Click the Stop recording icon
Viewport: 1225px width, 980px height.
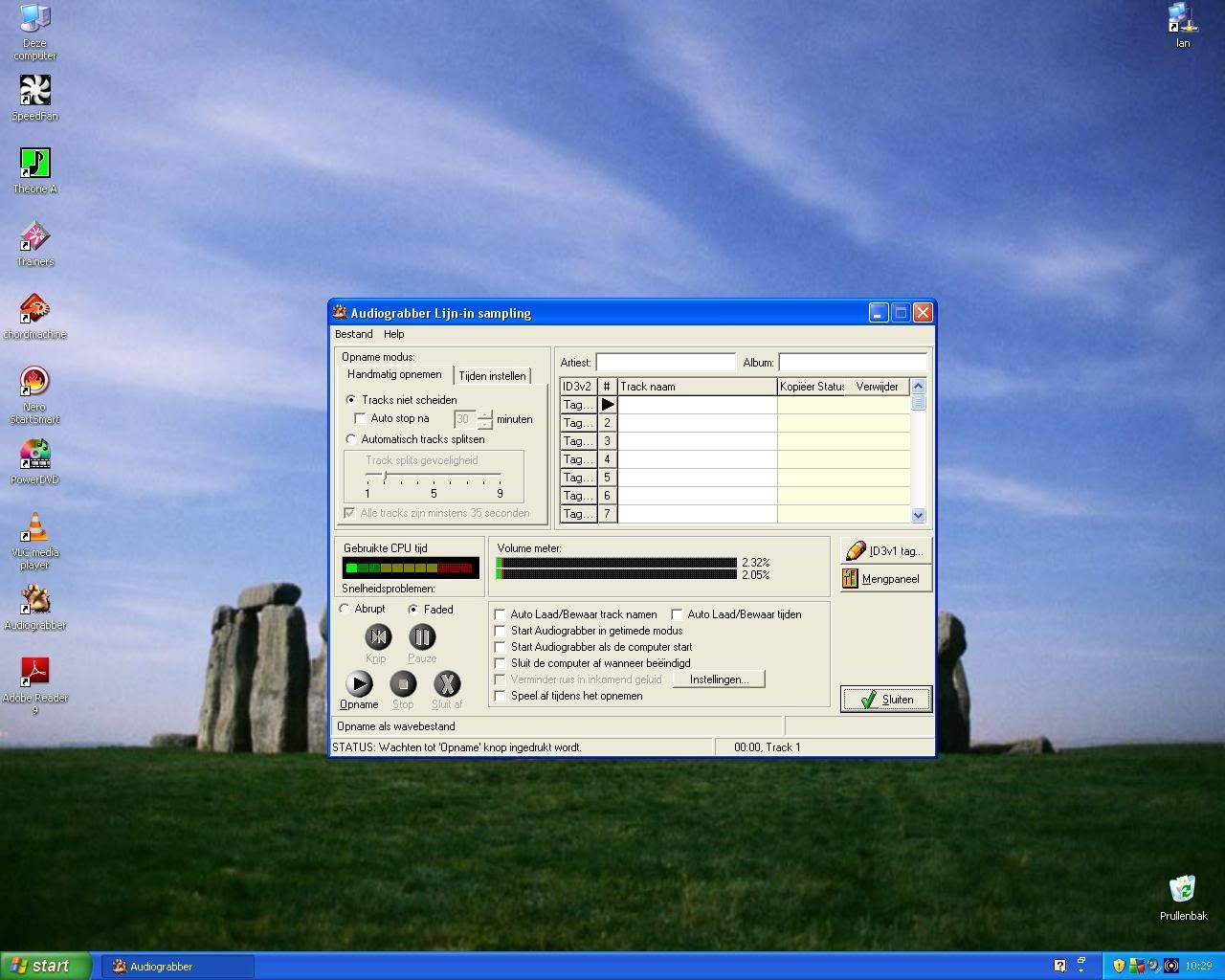(403, 684)
